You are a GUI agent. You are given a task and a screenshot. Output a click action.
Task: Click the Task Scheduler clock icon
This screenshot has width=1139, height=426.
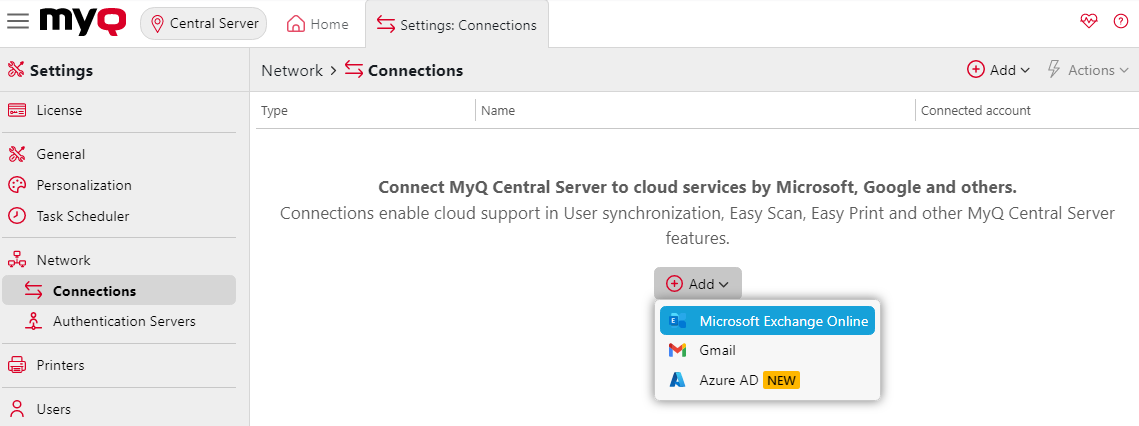coord(16,216)
